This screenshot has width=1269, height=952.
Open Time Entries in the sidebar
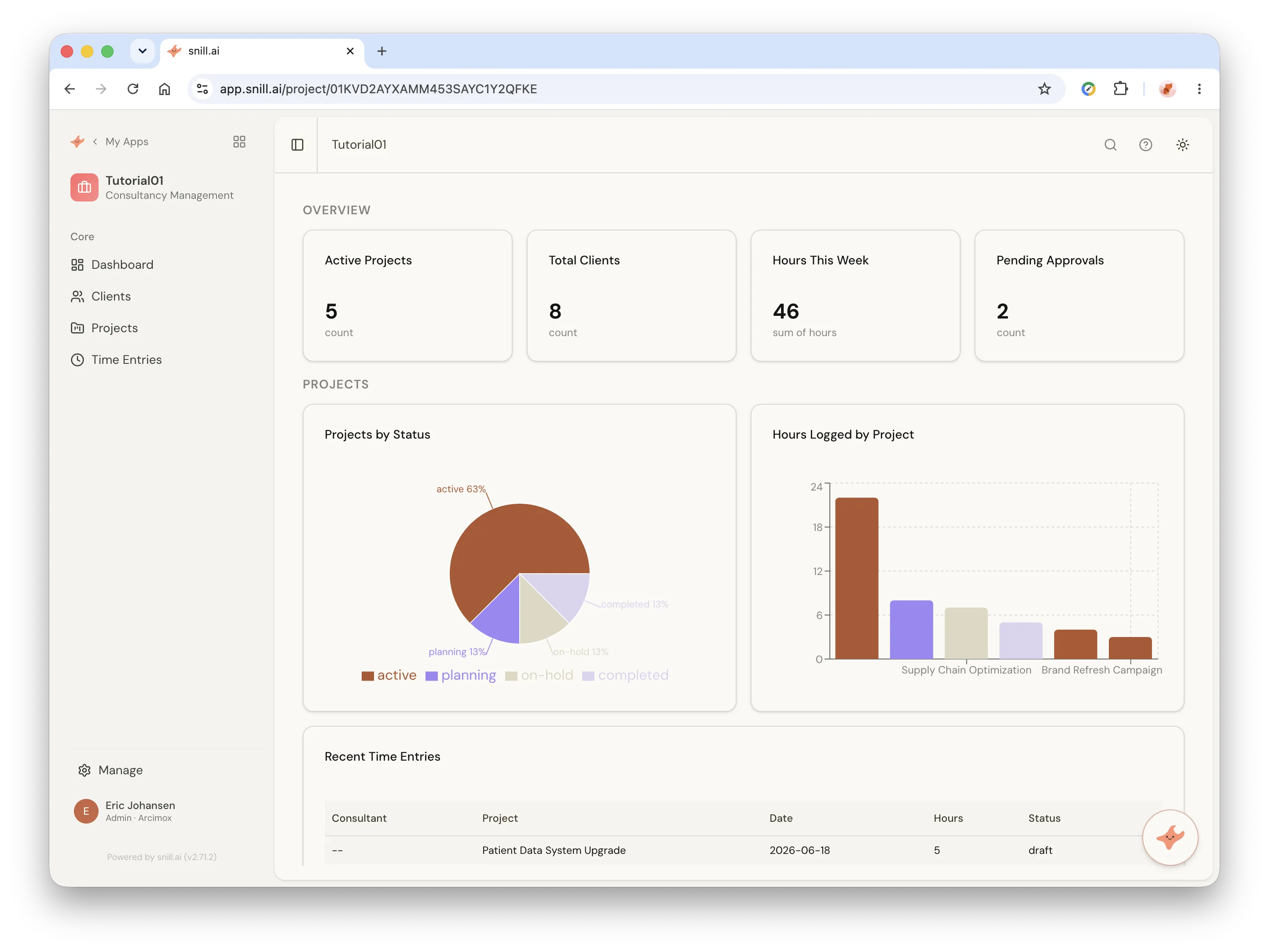coord(117,359)
